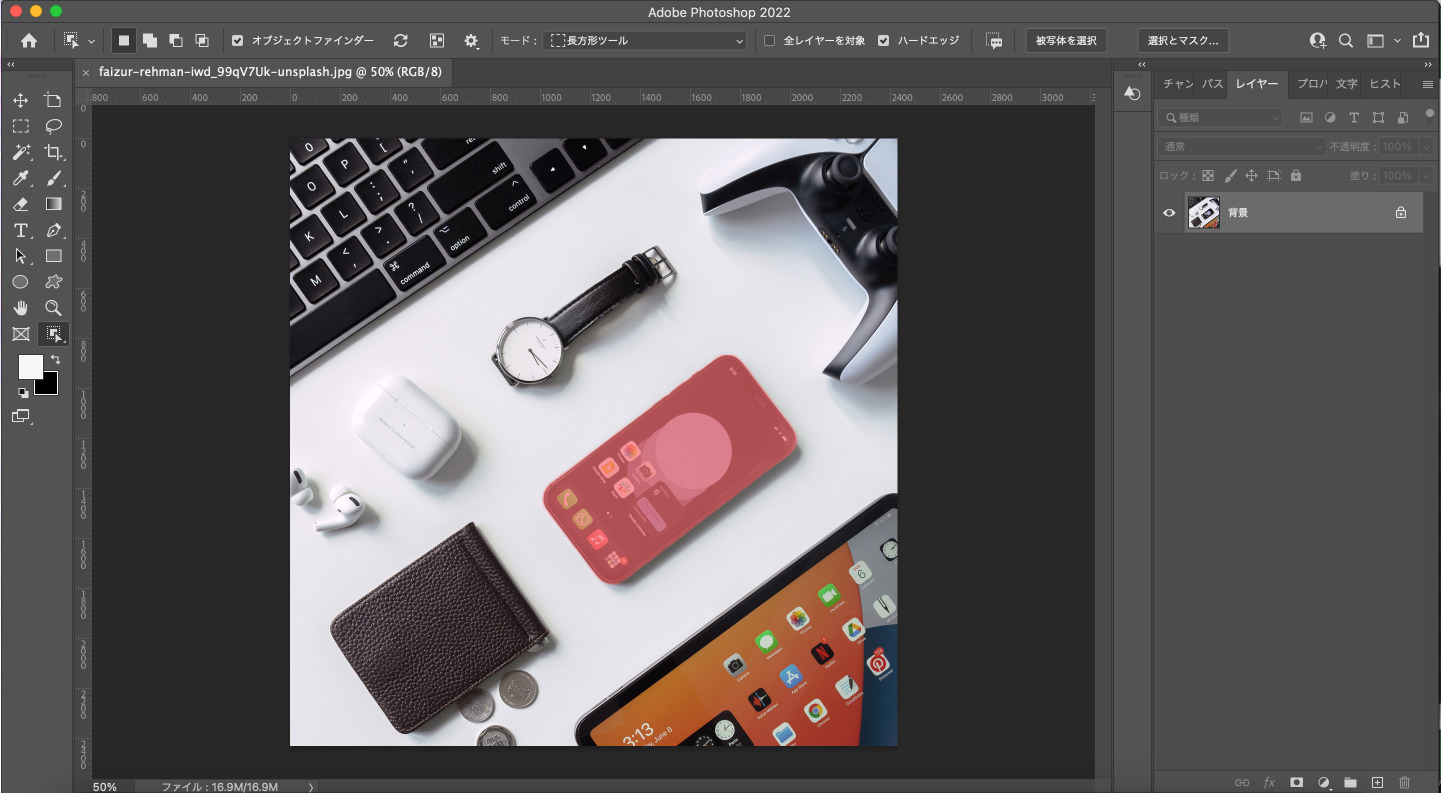Open the Layers panel menu

(1427, 84)
